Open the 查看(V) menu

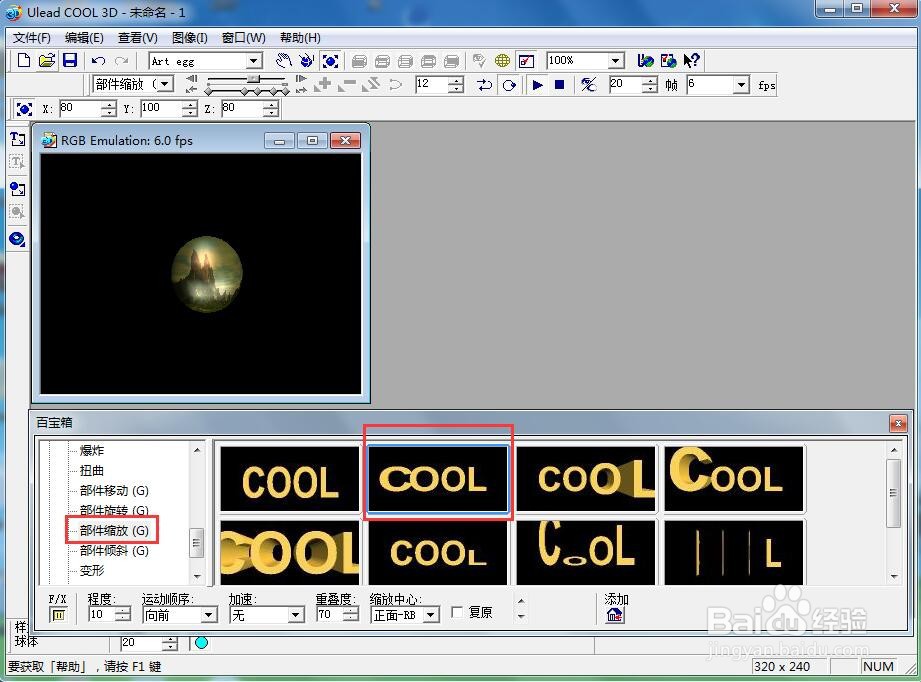click(x=137, y=38)
